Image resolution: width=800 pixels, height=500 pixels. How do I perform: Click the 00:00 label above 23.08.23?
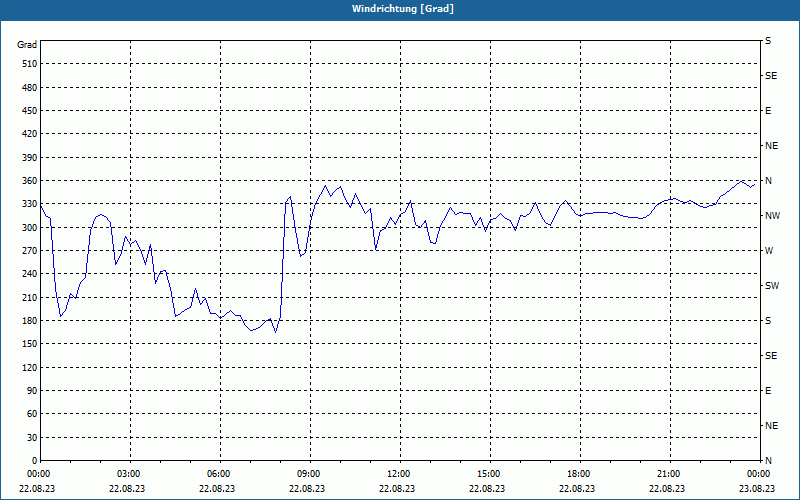coord(757,474)
